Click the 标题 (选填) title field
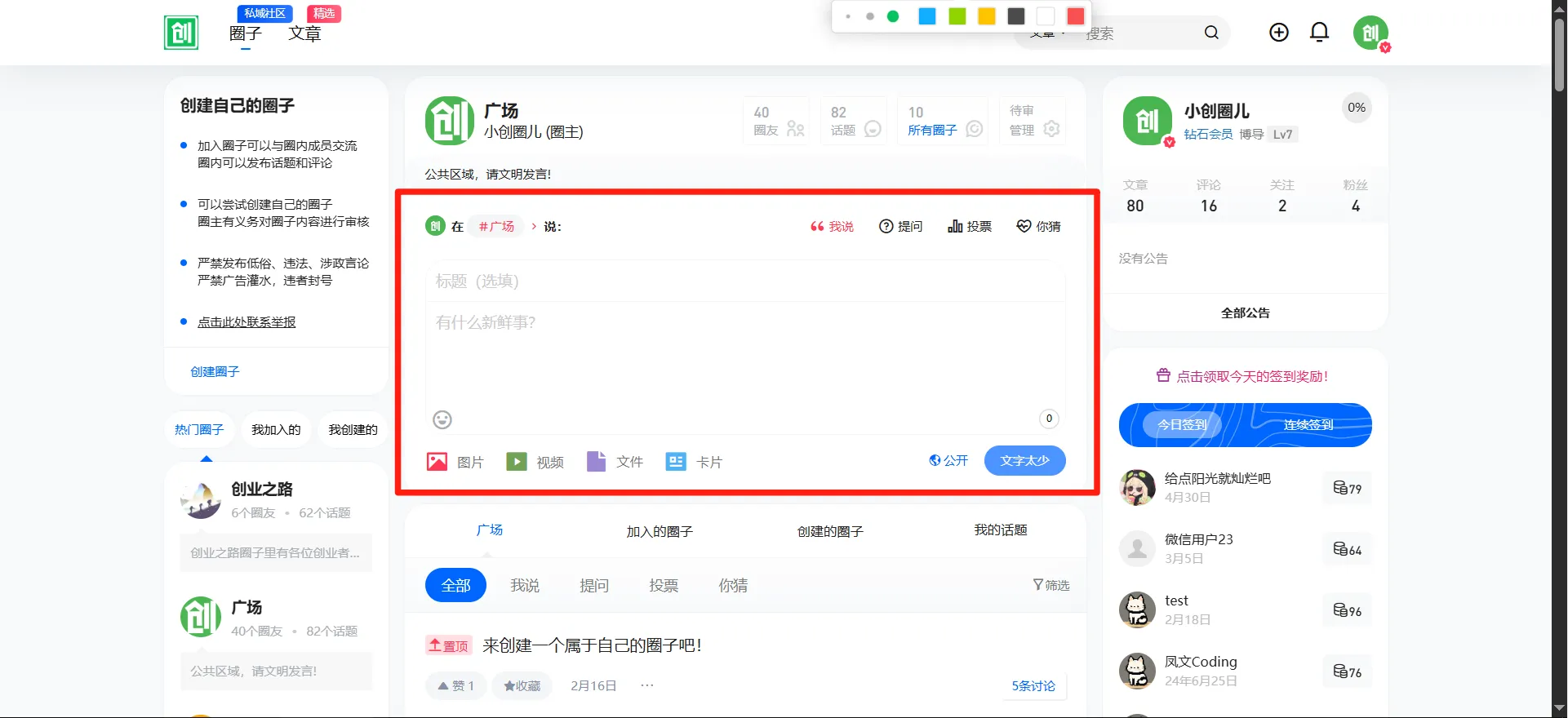Viewport: 1568px width, 718px height. pyautogui.click(x=746, y=281)
